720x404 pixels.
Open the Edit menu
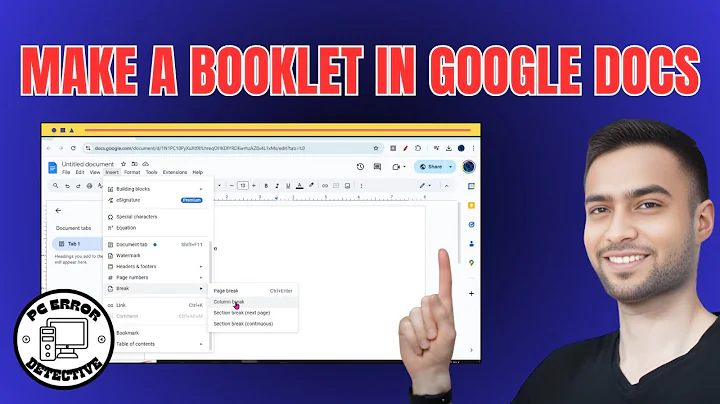click(x=80, y=172)
